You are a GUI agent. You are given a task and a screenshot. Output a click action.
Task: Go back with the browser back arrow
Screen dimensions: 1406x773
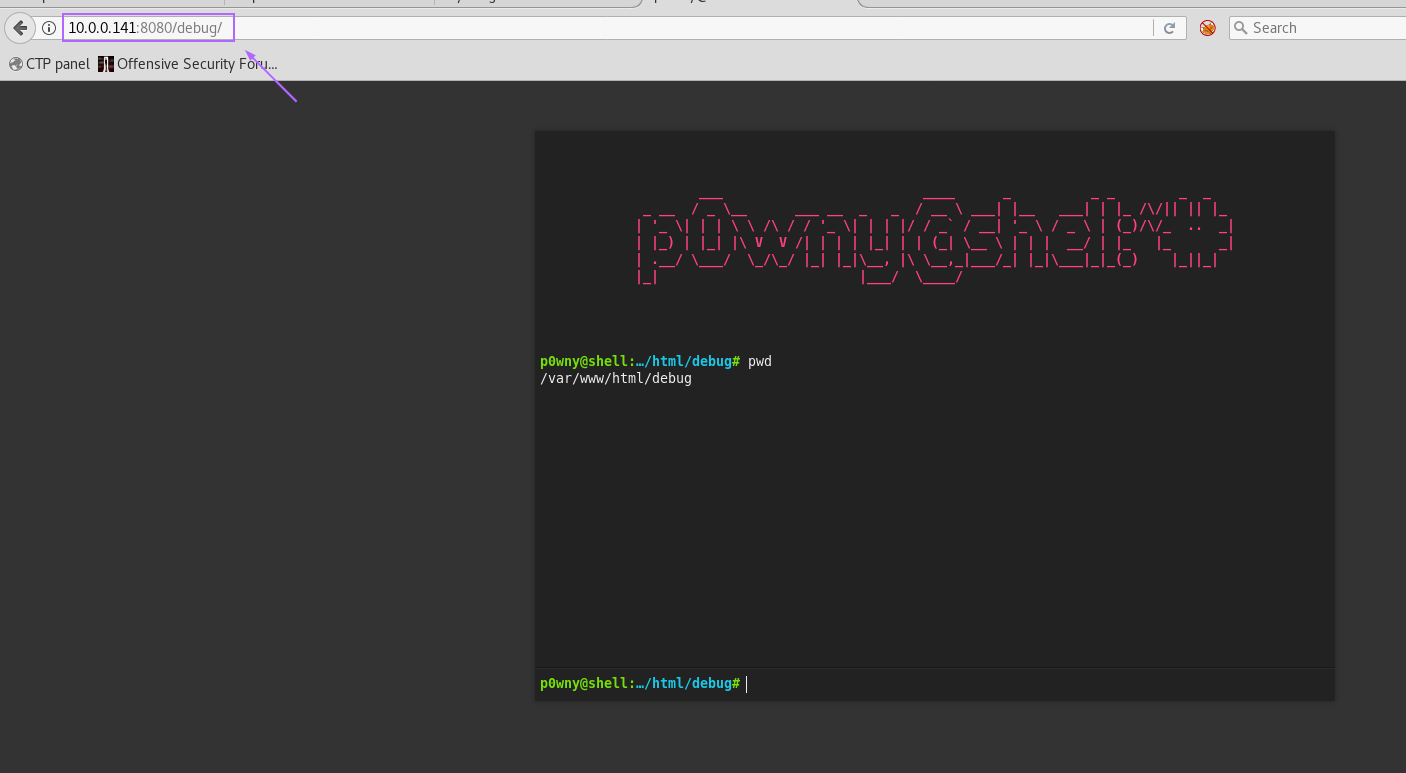tap(19, 28)
